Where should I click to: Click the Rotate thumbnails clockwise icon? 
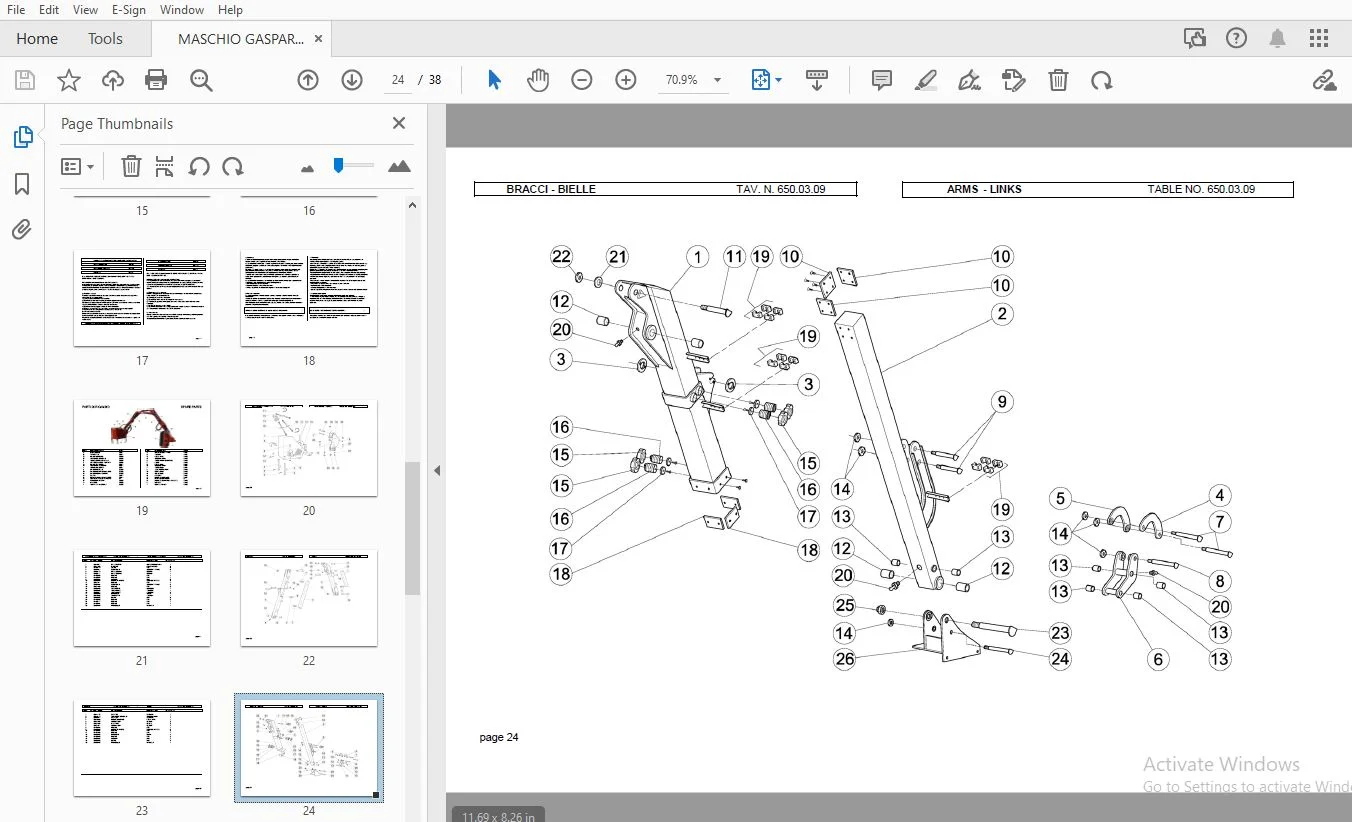(x=233, y=167)
